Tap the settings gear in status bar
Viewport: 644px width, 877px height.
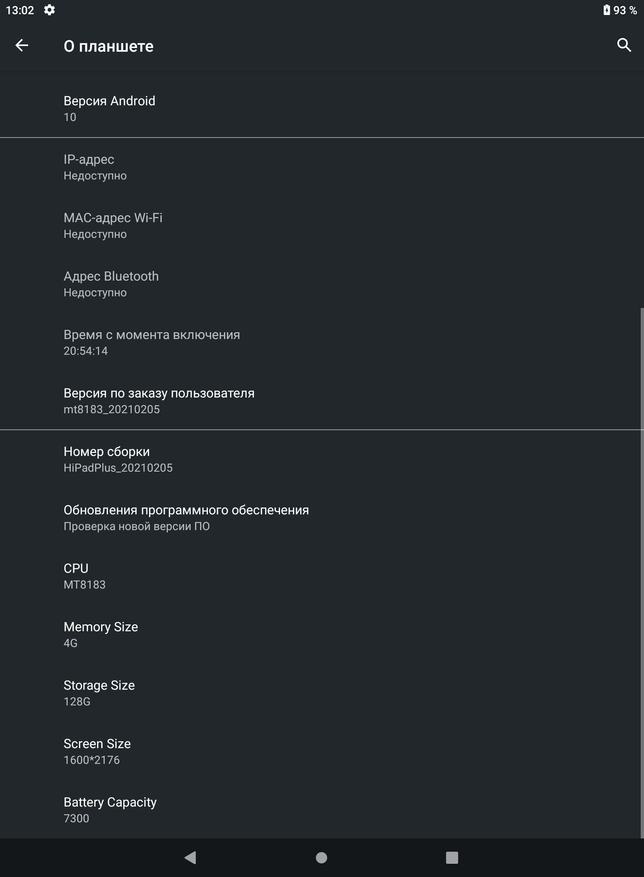[x=49, y=10]
